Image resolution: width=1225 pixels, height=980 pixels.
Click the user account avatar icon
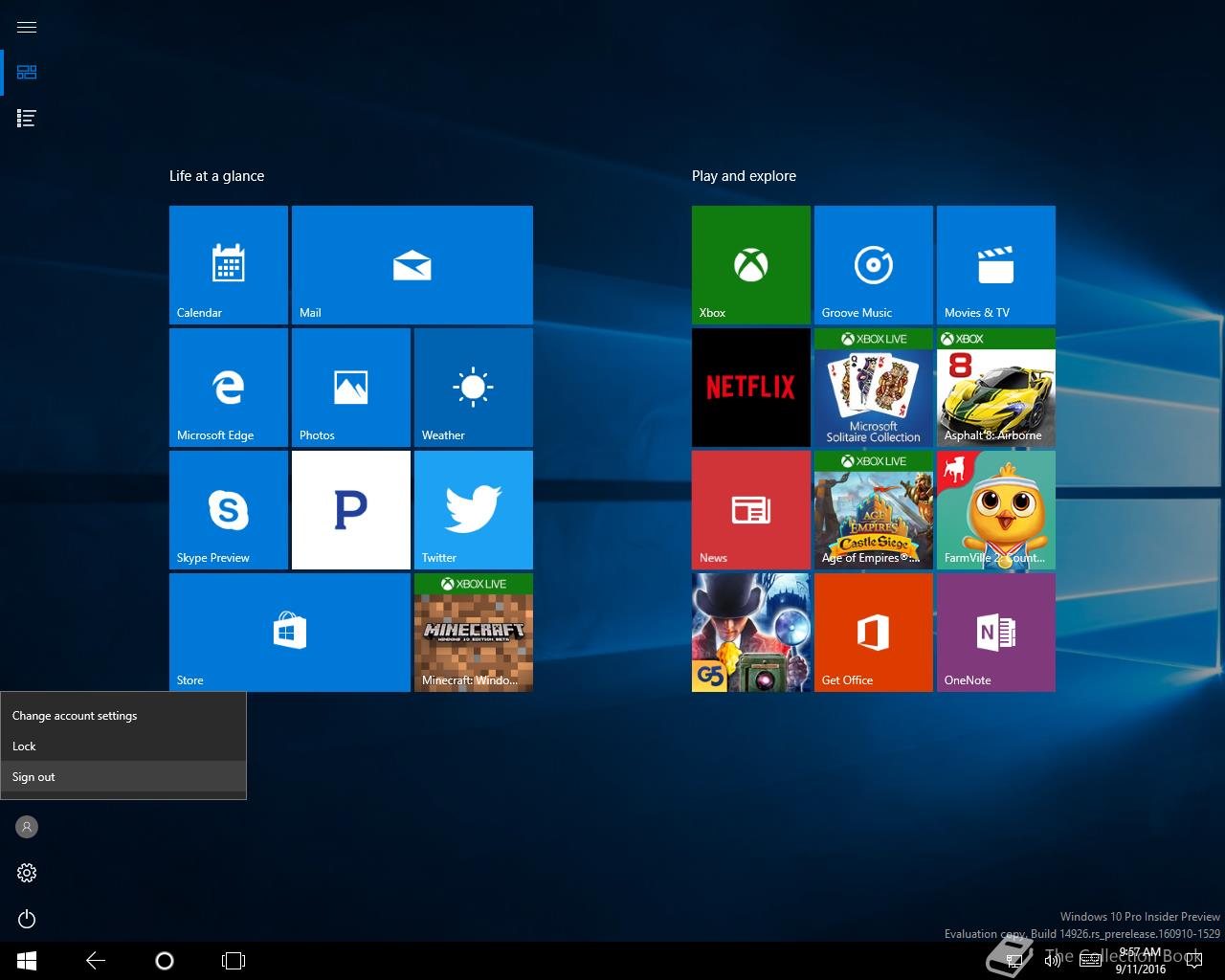[27, 827]
